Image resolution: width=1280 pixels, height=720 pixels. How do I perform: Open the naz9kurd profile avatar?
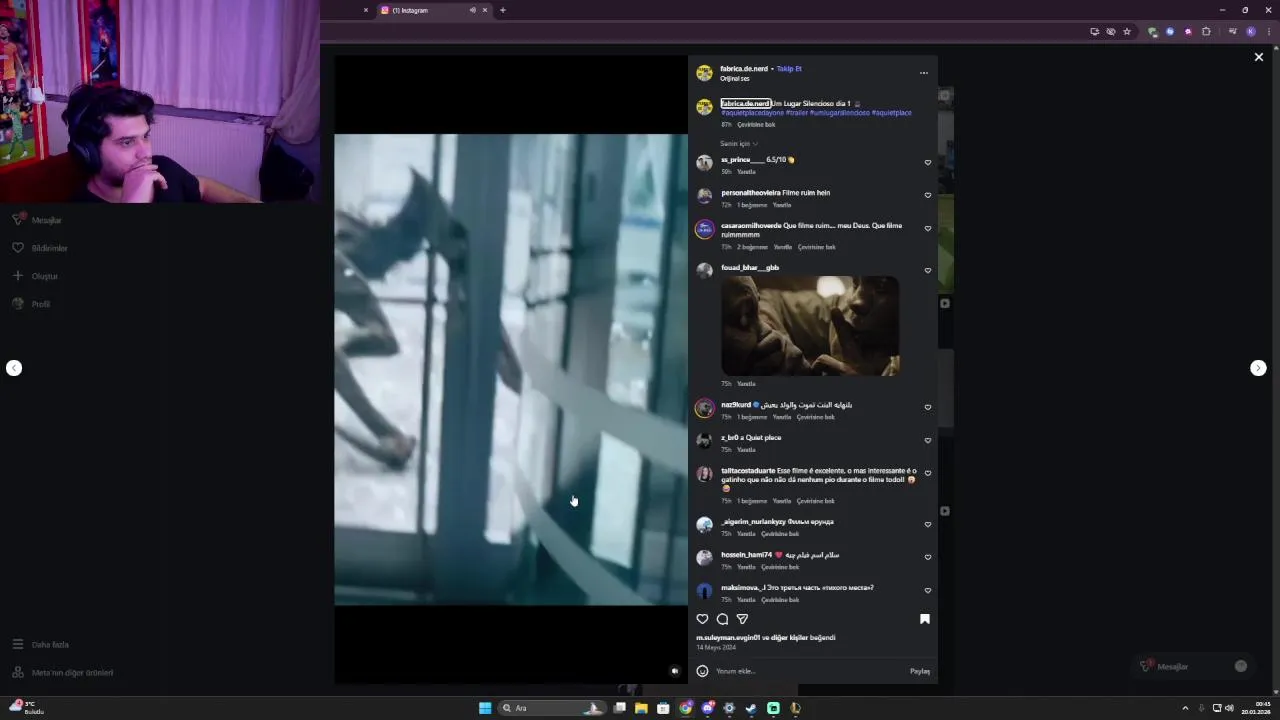pos(704,408)
